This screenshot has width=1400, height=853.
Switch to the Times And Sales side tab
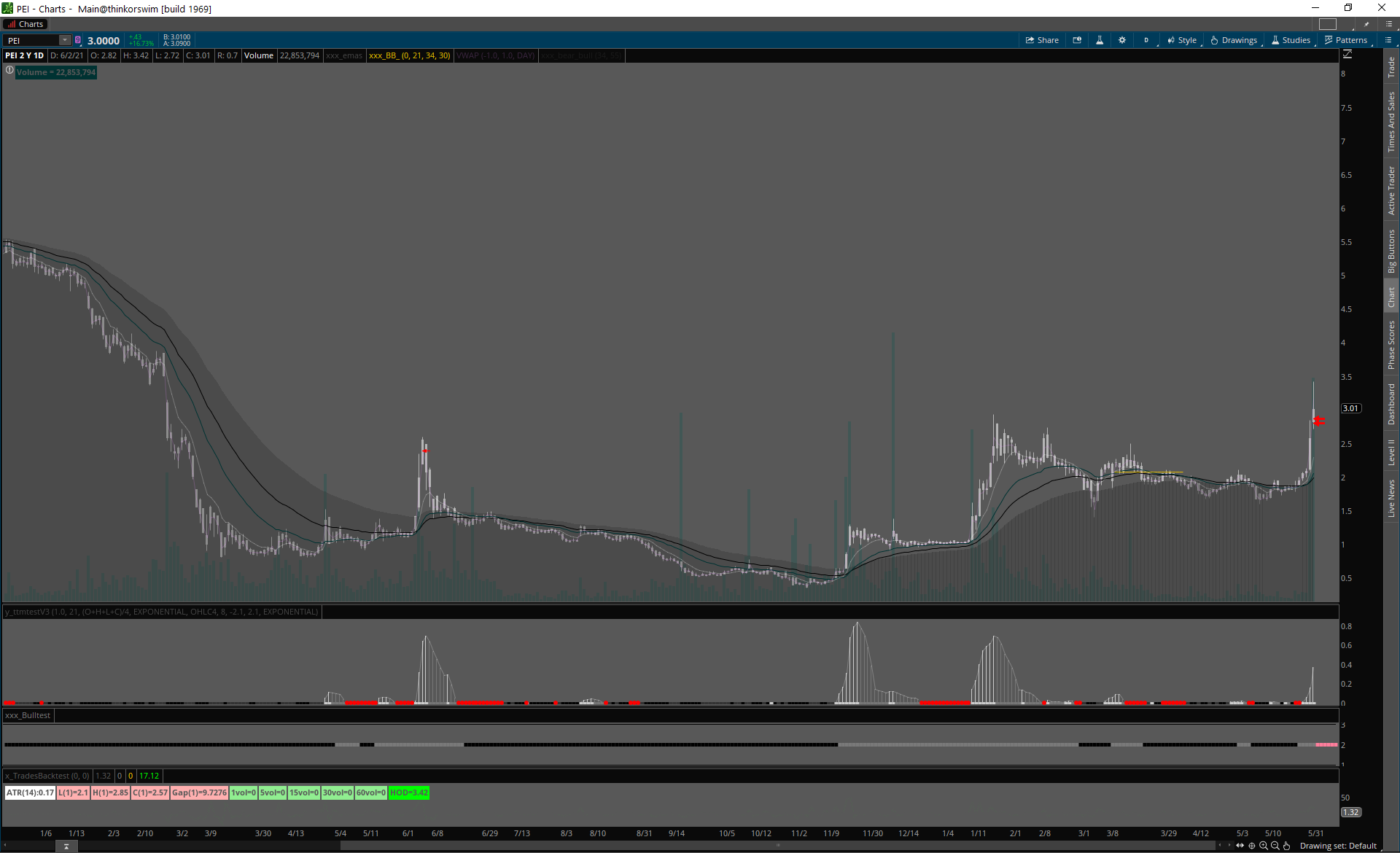point(1391,122)
